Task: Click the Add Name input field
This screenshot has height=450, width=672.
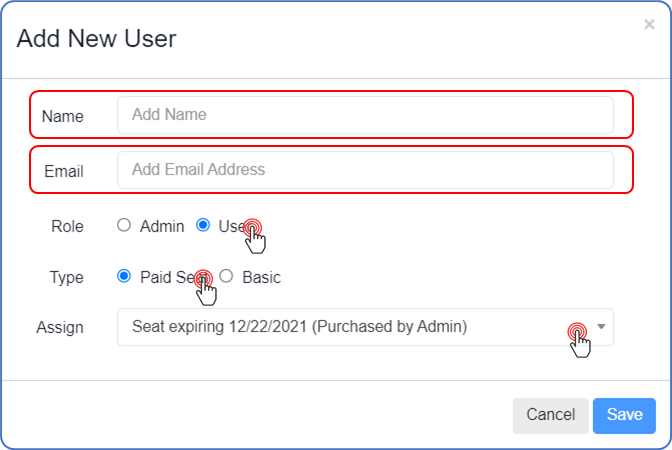Action: pyautogui.click(x=365, y=115)
